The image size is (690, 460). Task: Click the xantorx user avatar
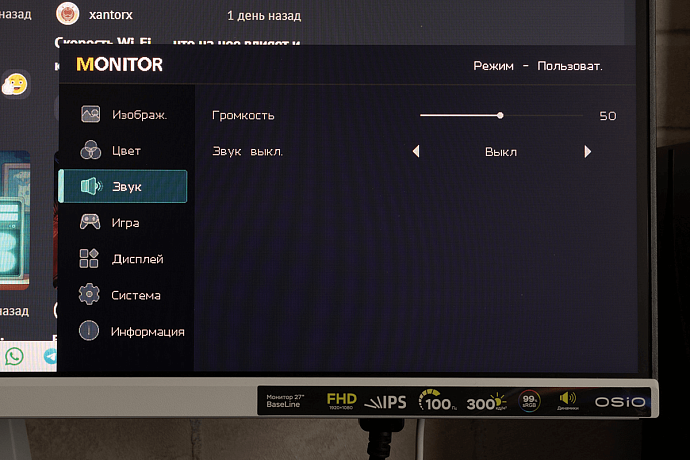pos(67,14)
